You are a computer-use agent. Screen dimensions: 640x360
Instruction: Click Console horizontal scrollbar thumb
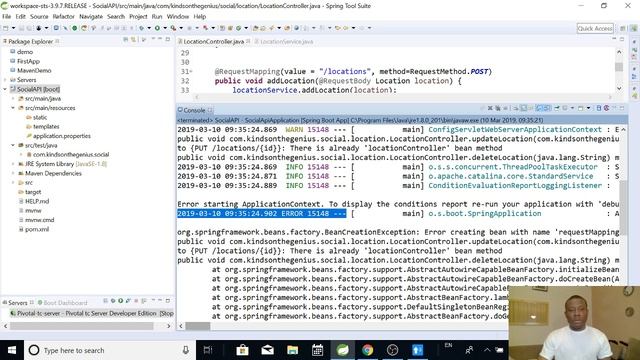click(x=198, y=326)
